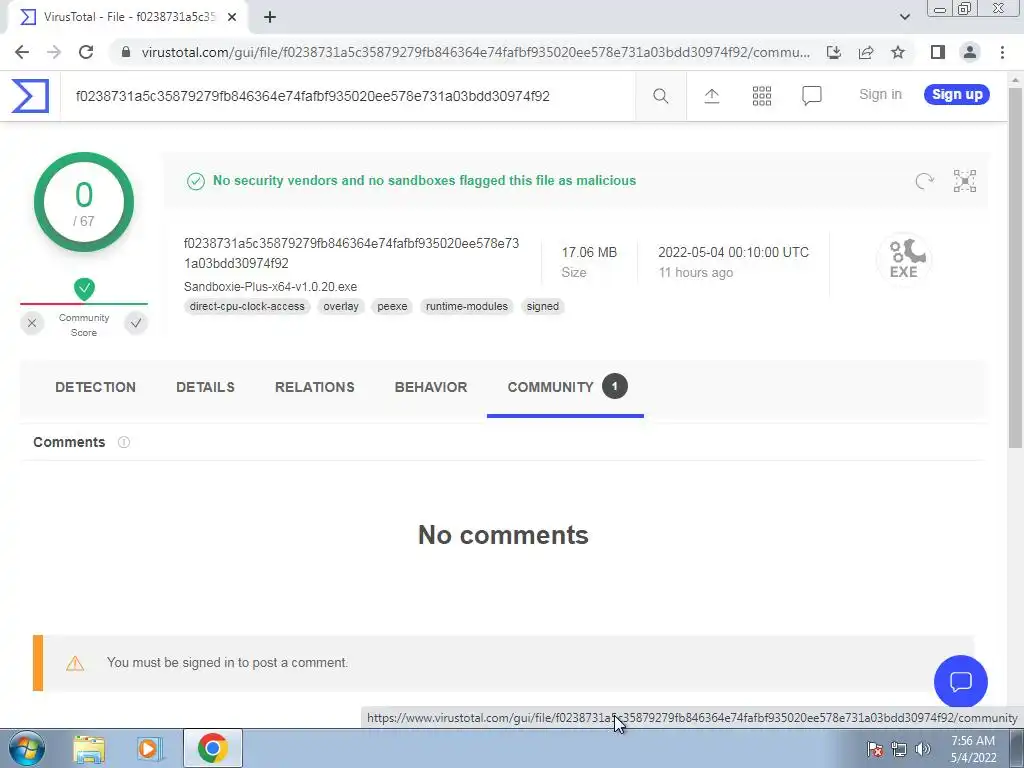Screen dimensions: 1024x768
Task: Switch to the DETAILS tab
Action: pos(205,387)
